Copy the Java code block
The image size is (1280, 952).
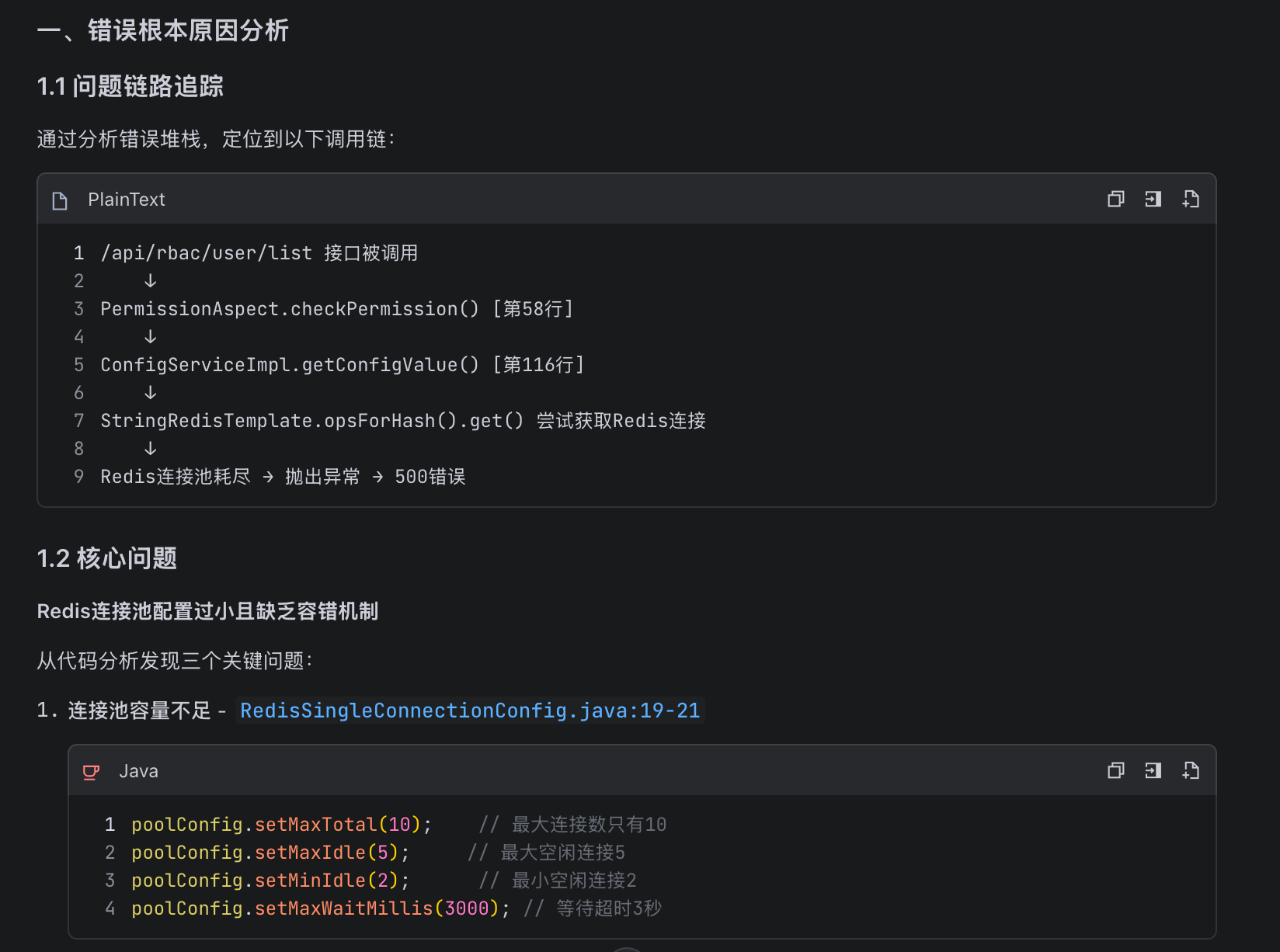(x=1115, y=770)
